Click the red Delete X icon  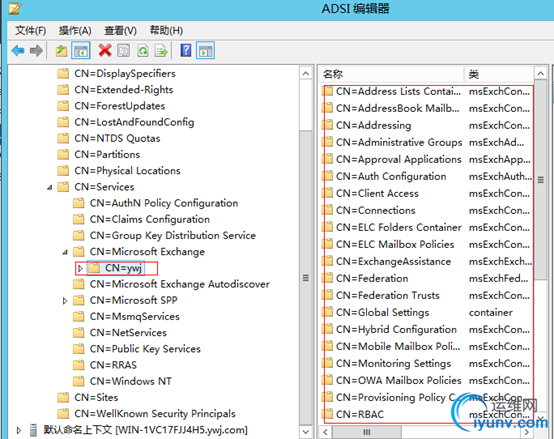pyautogui.click(x=105, y=51)
